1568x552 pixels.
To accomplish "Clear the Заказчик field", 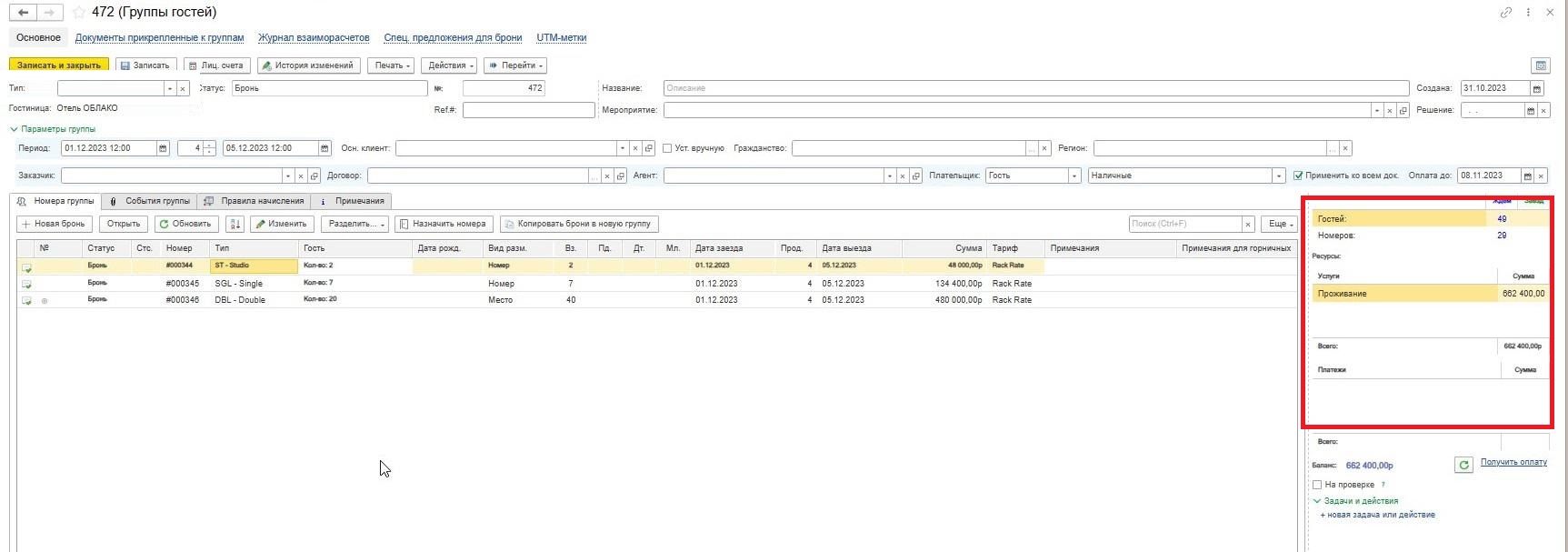I will (301, 176).
